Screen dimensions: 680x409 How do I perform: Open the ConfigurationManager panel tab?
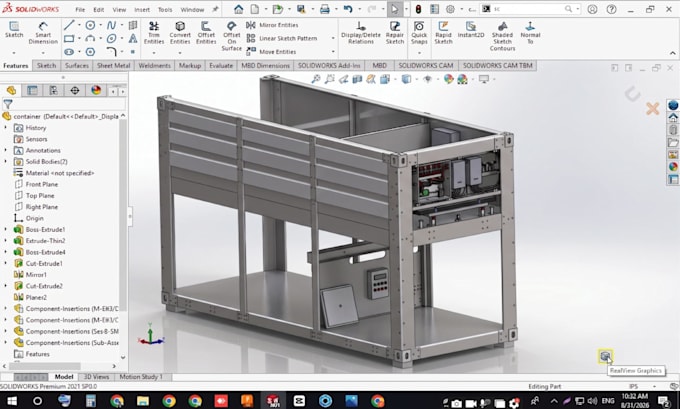pyautogui.click(x=53, y=90)
